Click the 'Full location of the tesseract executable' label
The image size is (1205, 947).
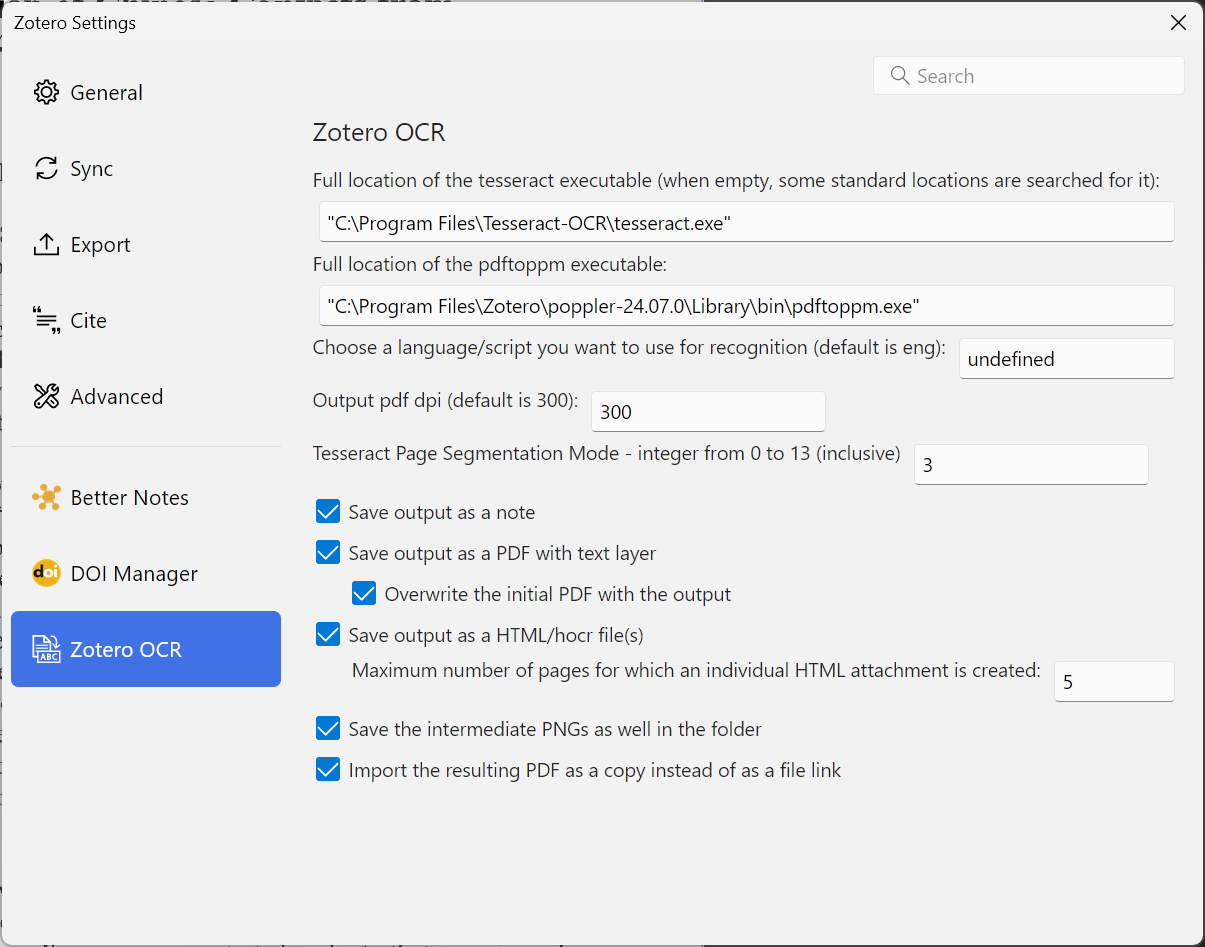click(x=736, y=181)
